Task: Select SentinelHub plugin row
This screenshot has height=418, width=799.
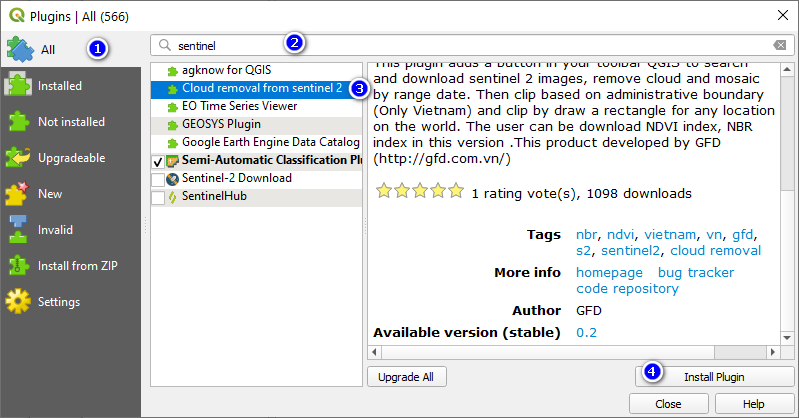Action: (256, 196)
